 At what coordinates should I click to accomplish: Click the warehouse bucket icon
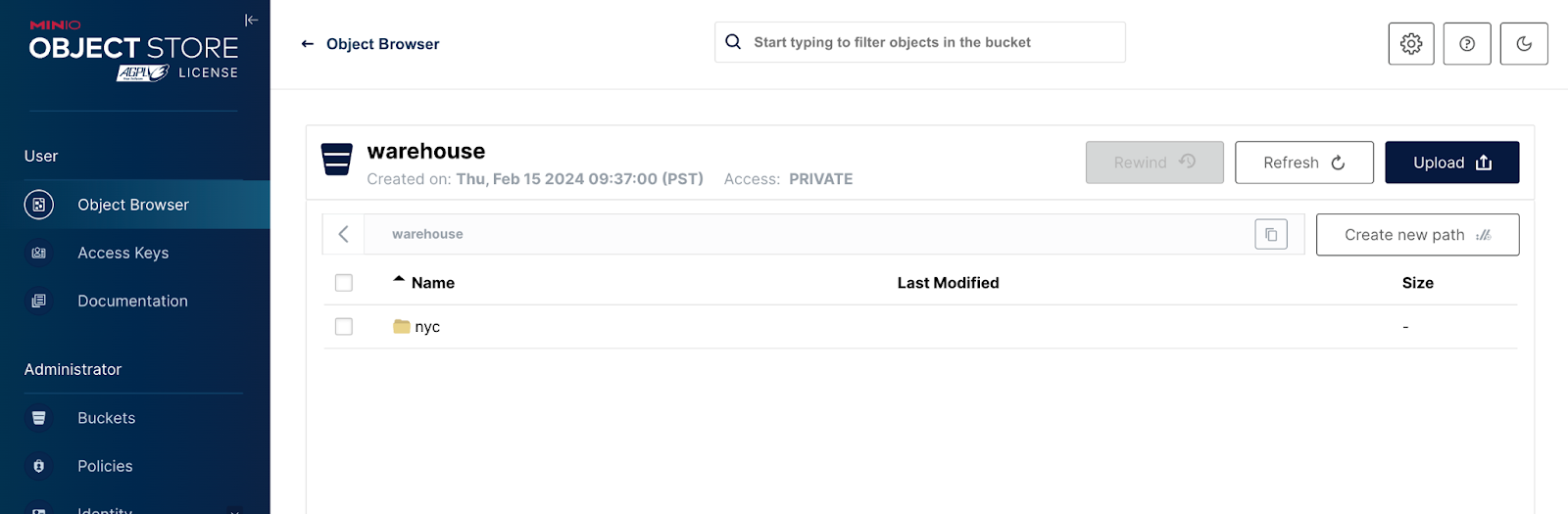tap(337, 160)
